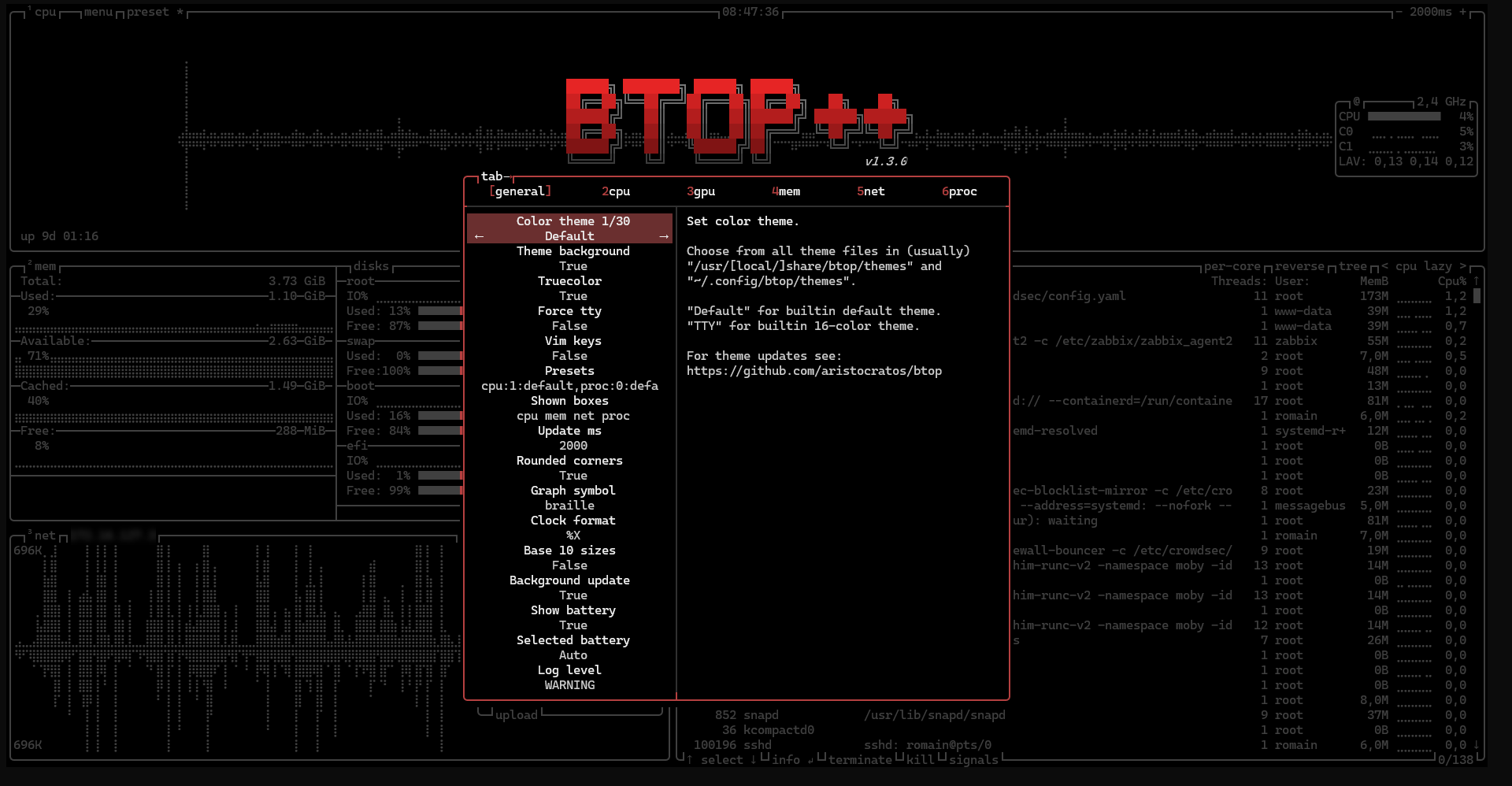Click left arrow of process sort selector
The image size is (1512, 786).
click(x=1384, y=266)
